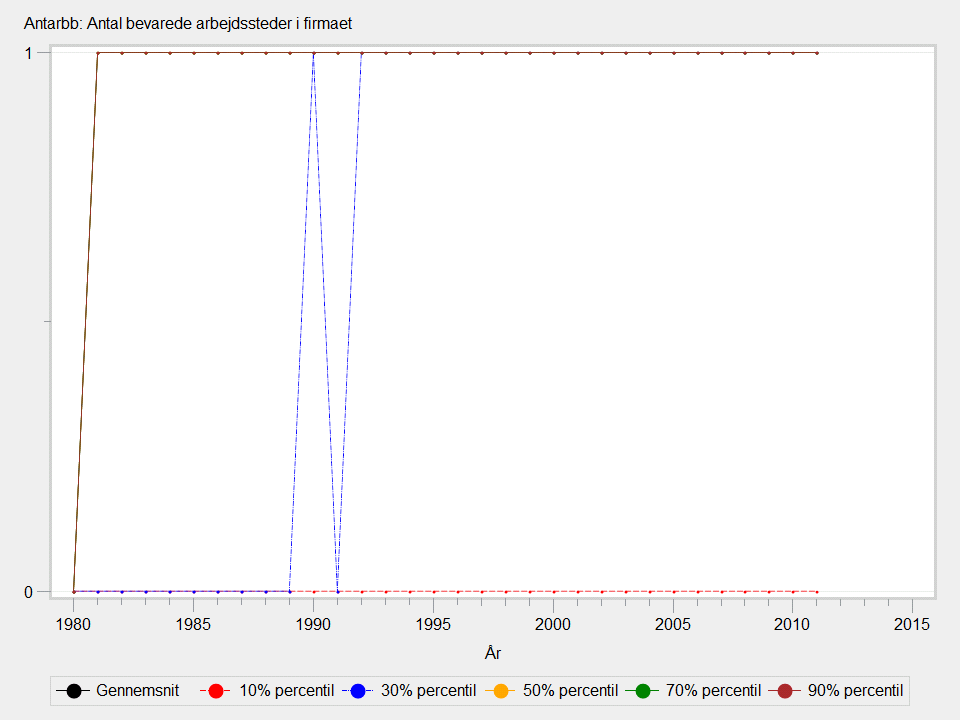Click the blue 30% percentil legend marker
Image resolution: width=960 pixels, height=720 pixels.
point(357,691)
